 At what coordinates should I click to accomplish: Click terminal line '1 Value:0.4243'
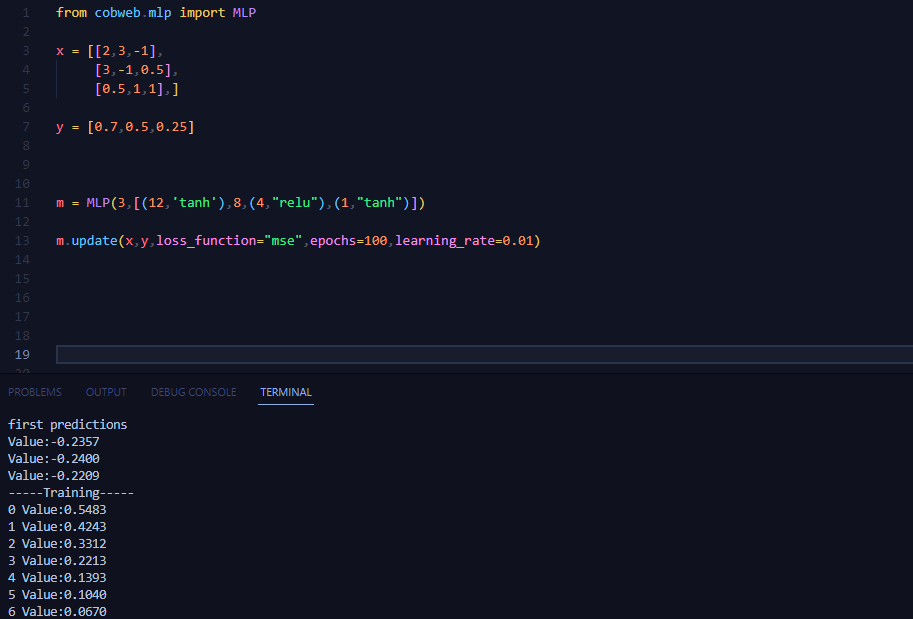[x=57, y=526]
